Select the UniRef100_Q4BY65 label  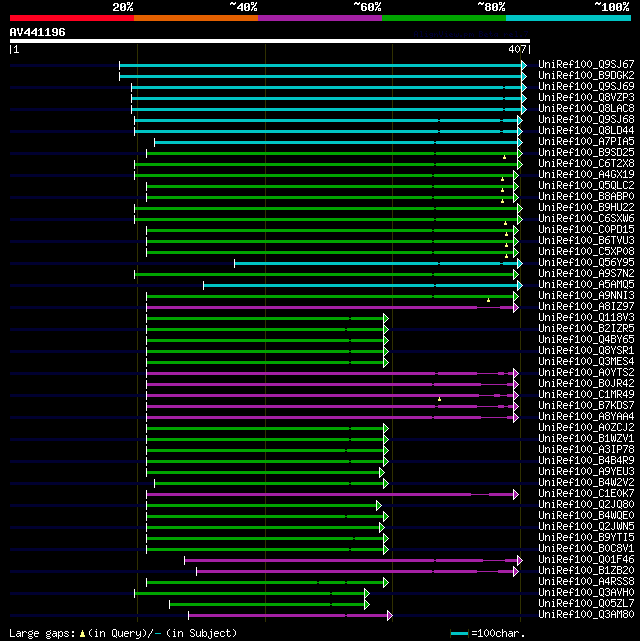pyautogui.click(x=586, y=340)
